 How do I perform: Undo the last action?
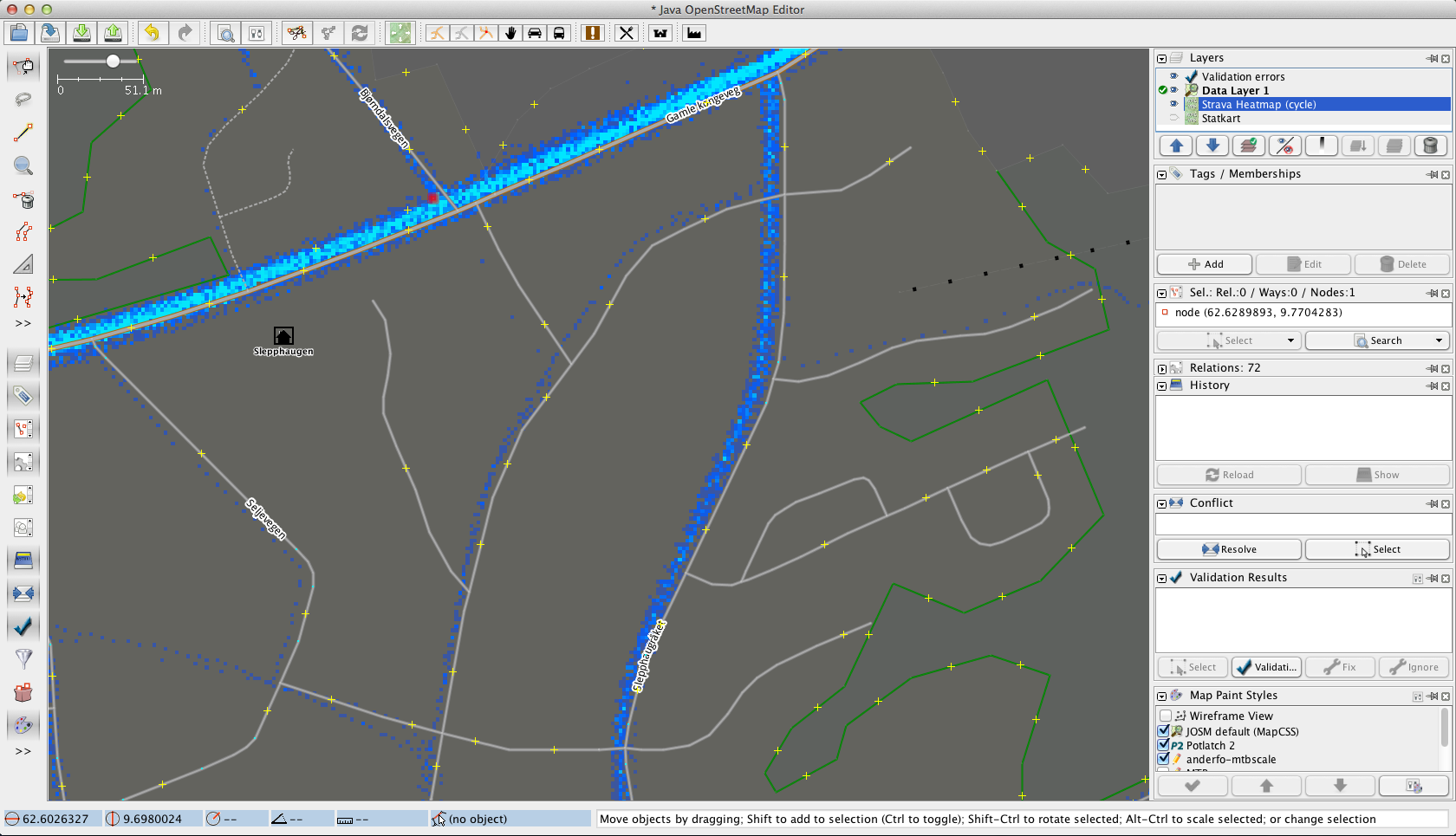pos(152,33)
